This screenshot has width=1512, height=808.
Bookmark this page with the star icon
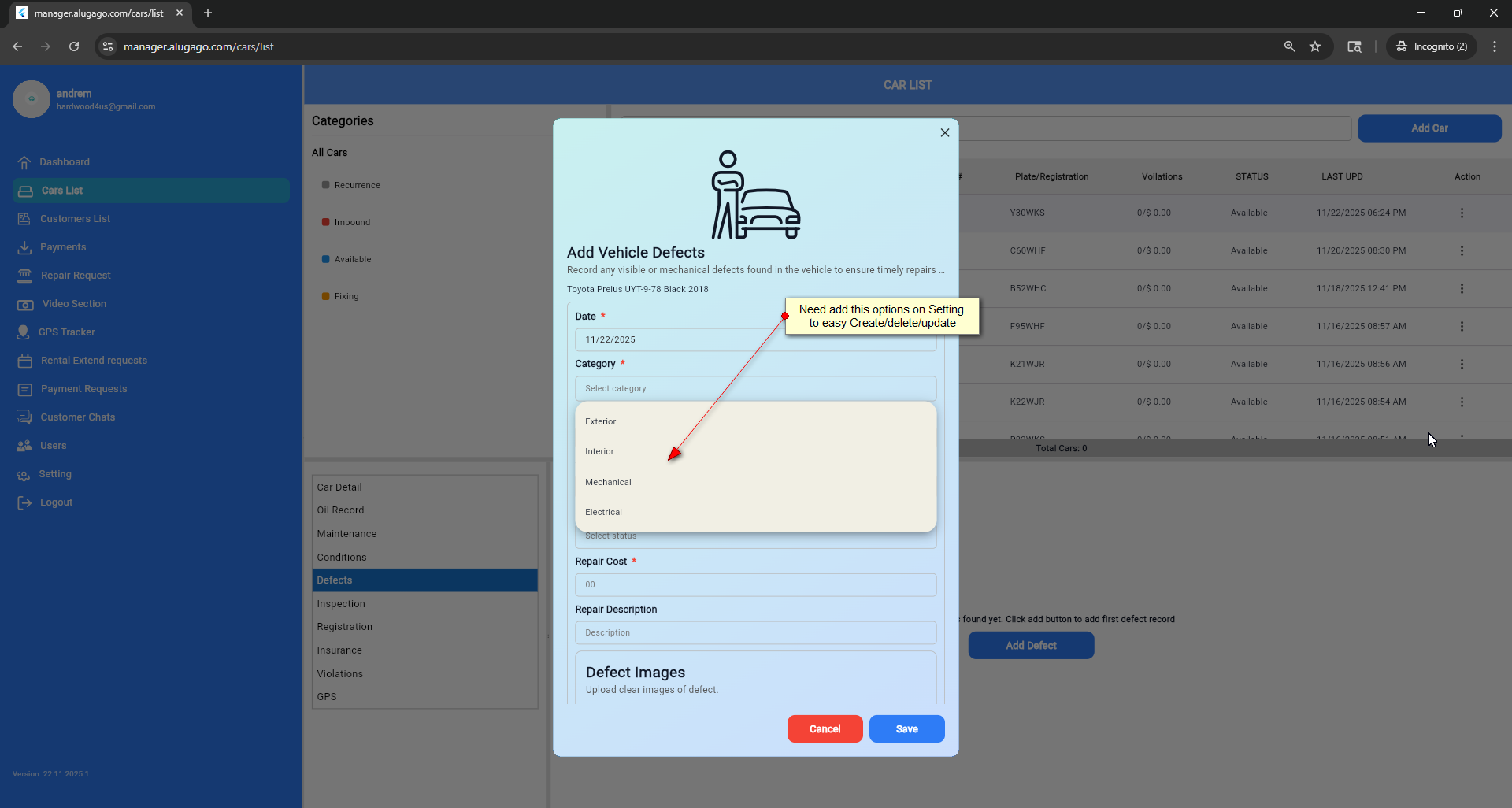1315,46
